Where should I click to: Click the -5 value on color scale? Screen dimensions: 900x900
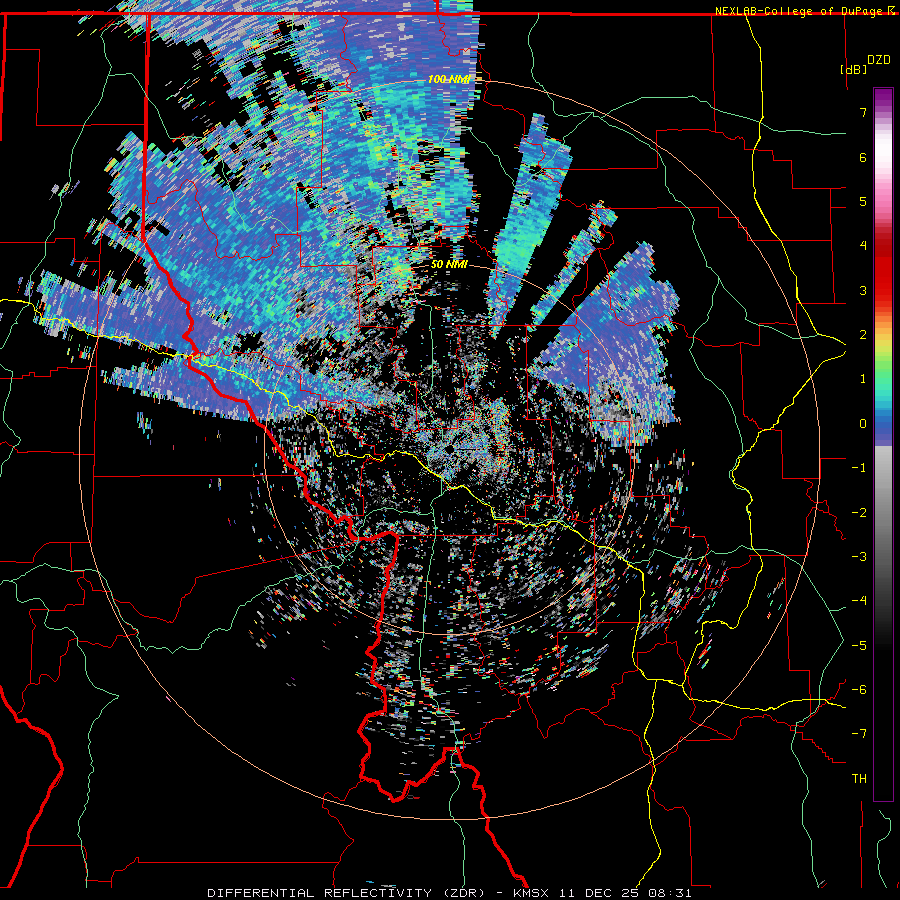859,646
